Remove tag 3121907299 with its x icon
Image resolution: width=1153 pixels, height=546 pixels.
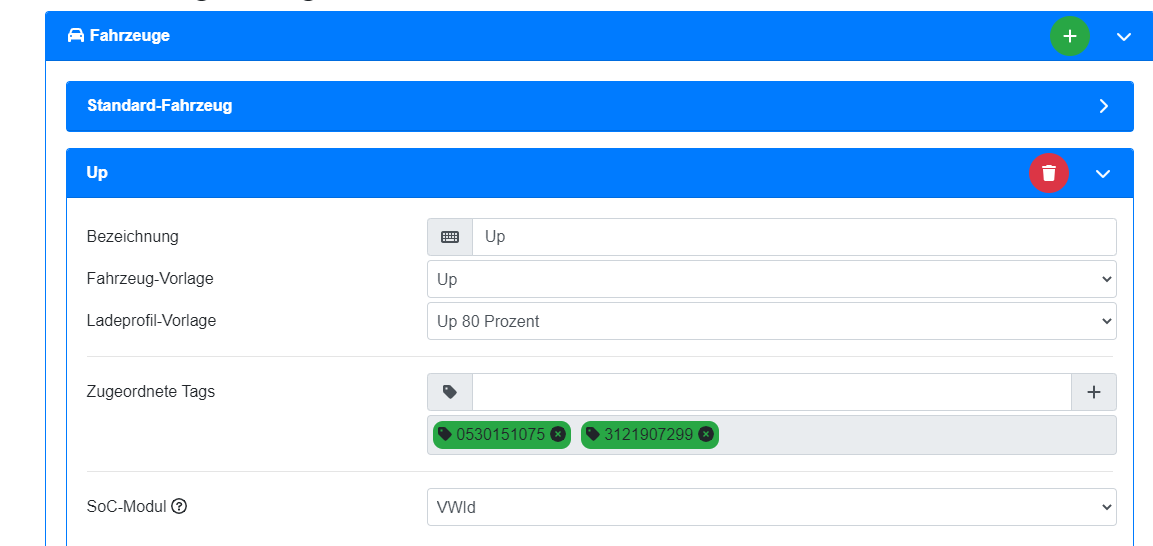click(x=706, y=434)
